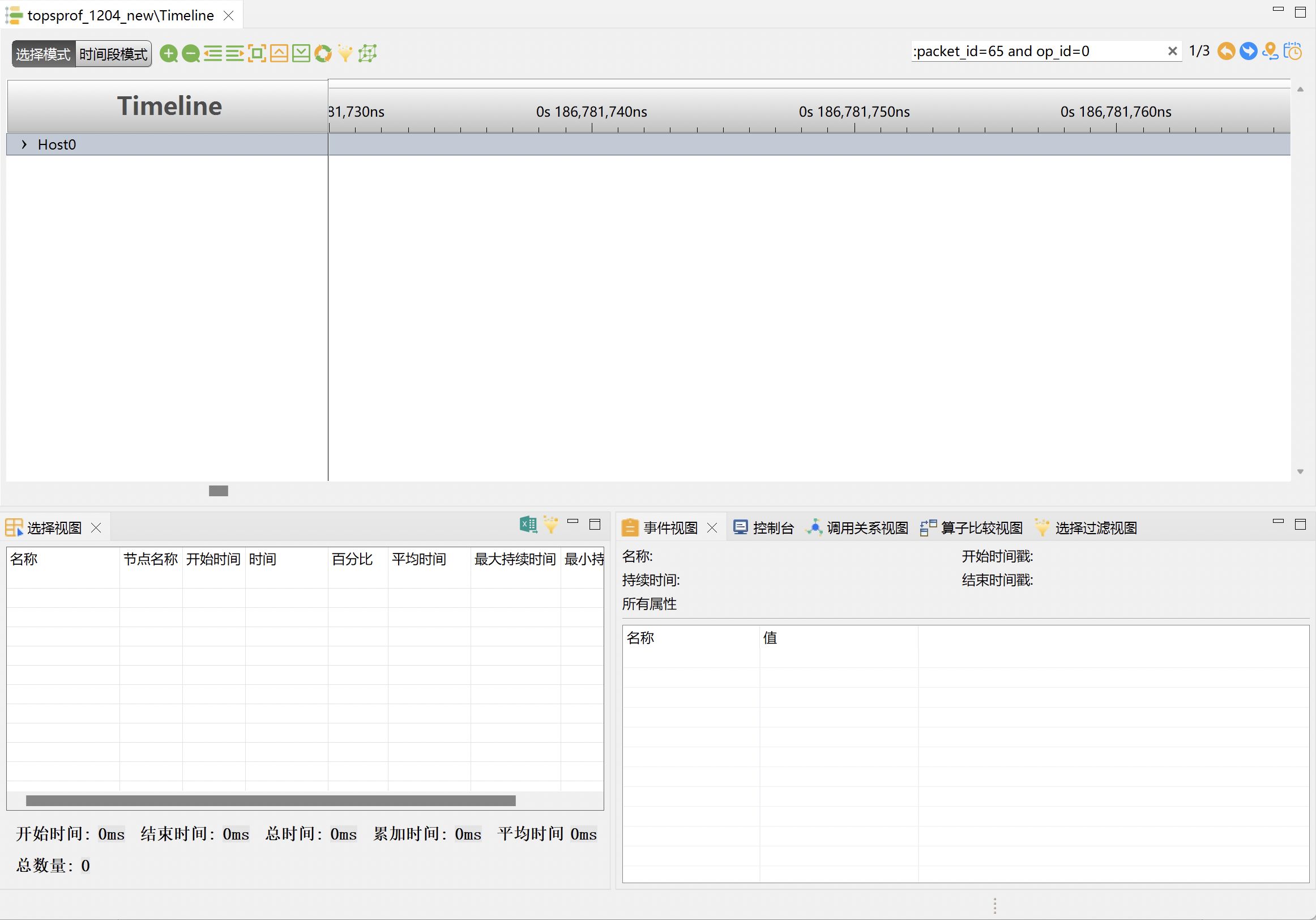Select the 事件视图 tab
The width and height of the screenshot is (1316, 920).
pyautogui.click(x=670, y=527)
